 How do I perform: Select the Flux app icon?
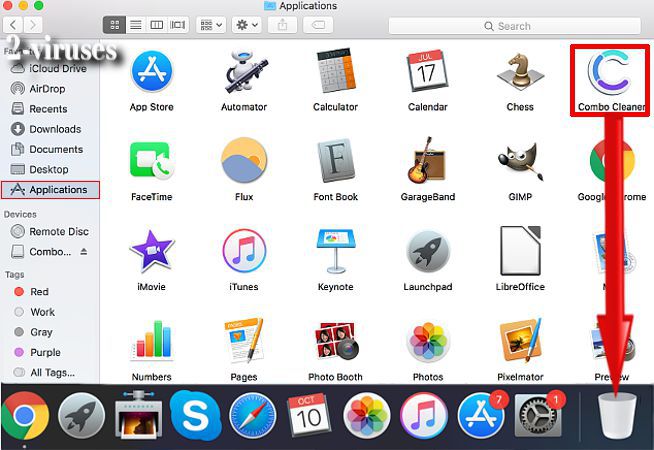point(244,161)
